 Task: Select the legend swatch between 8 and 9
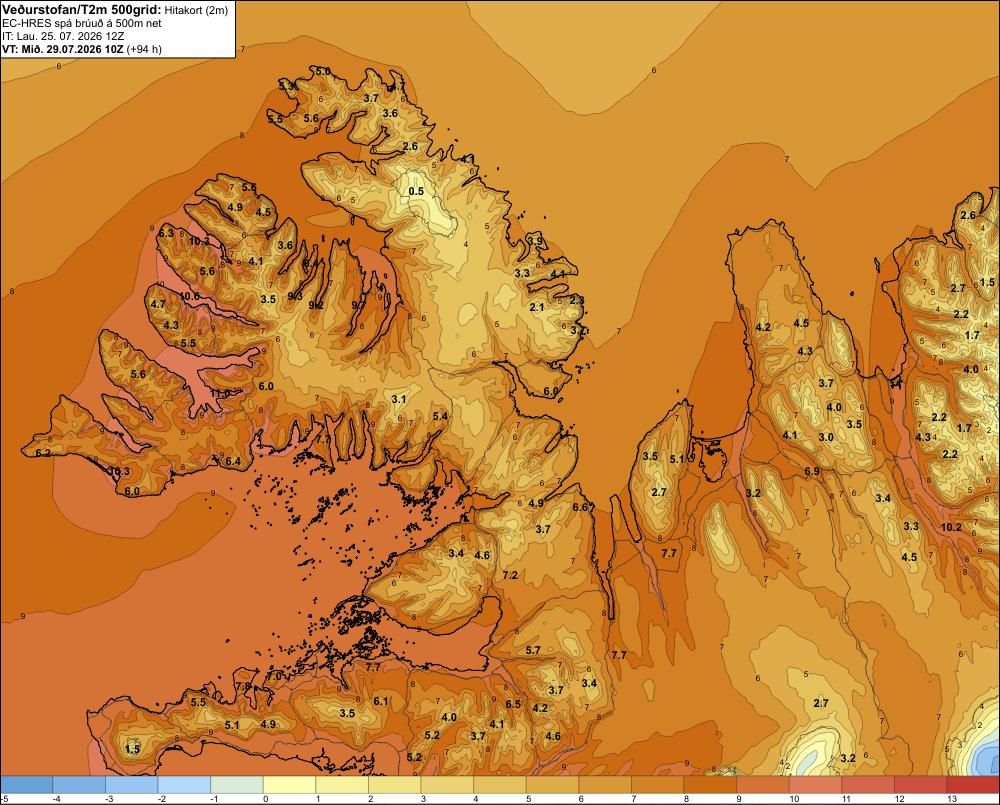[x=710, y=785]
